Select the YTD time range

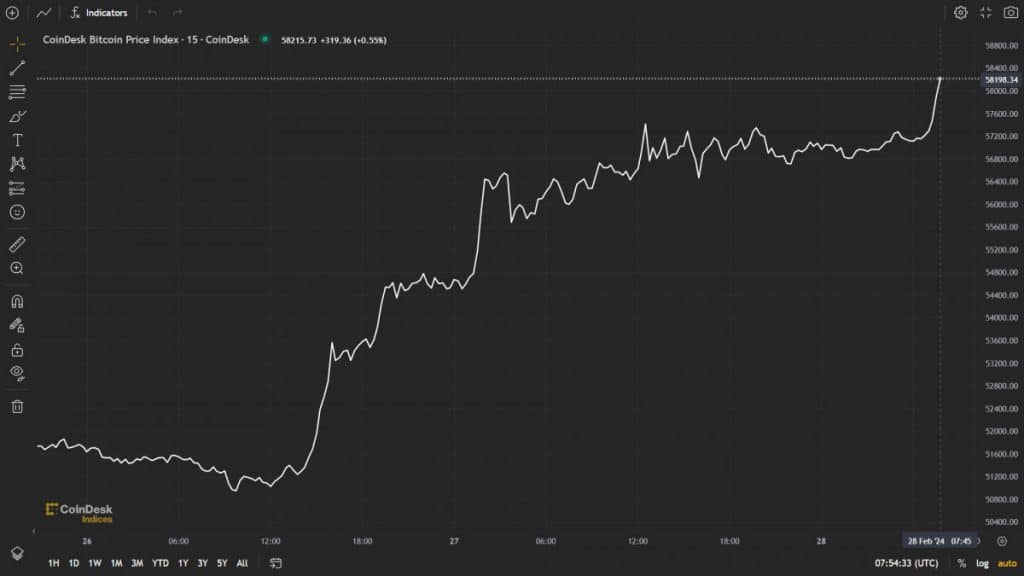coord(160,563)
